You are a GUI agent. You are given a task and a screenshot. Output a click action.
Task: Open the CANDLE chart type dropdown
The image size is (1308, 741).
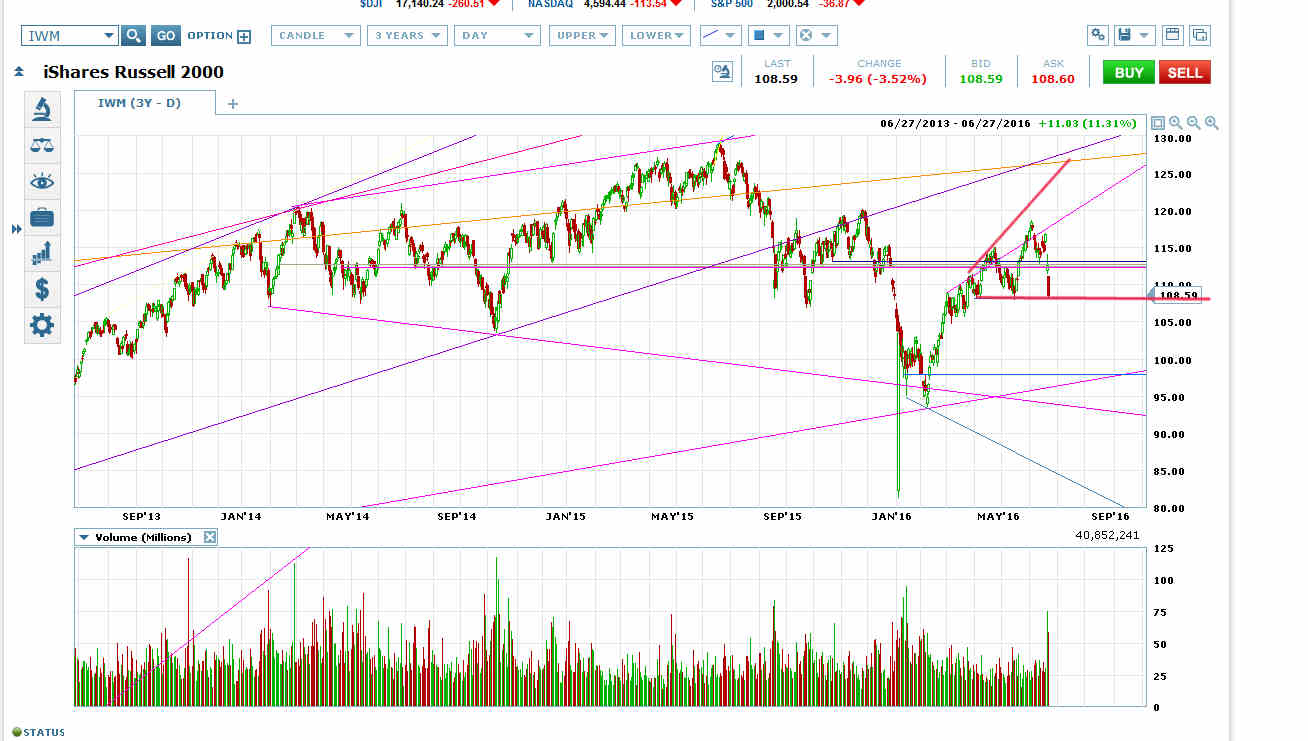315,35
